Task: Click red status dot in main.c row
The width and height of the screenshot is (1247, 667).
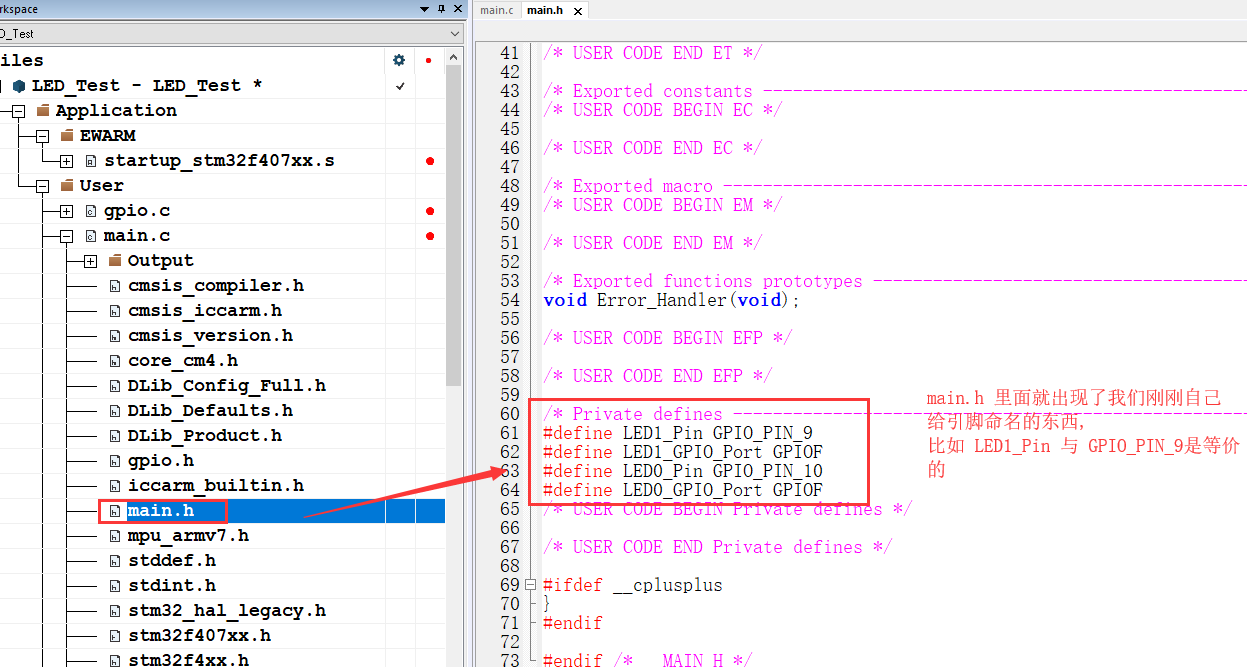Action: pos(430,236)
